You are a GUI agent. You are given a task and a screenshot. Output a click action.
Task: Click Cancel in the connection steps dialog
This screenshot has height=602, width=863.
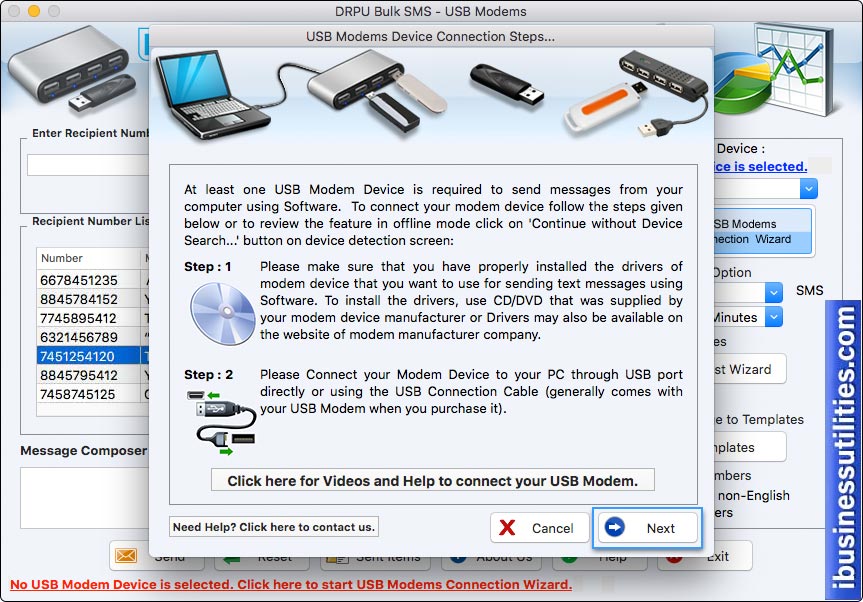(539, 528)
